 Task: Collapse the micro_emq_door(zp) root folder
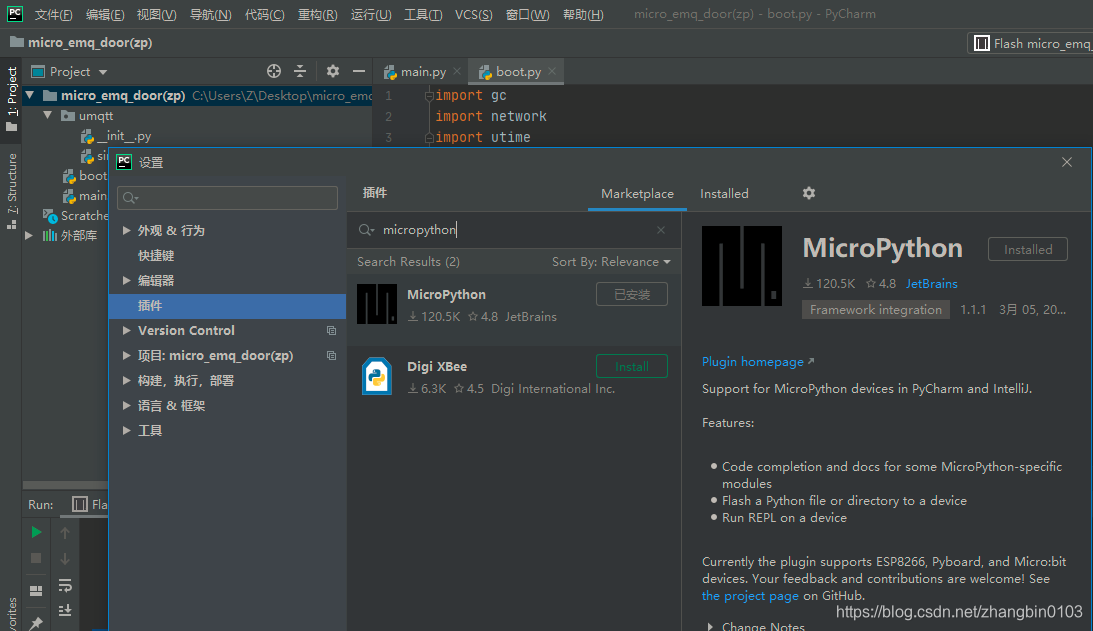30,95
